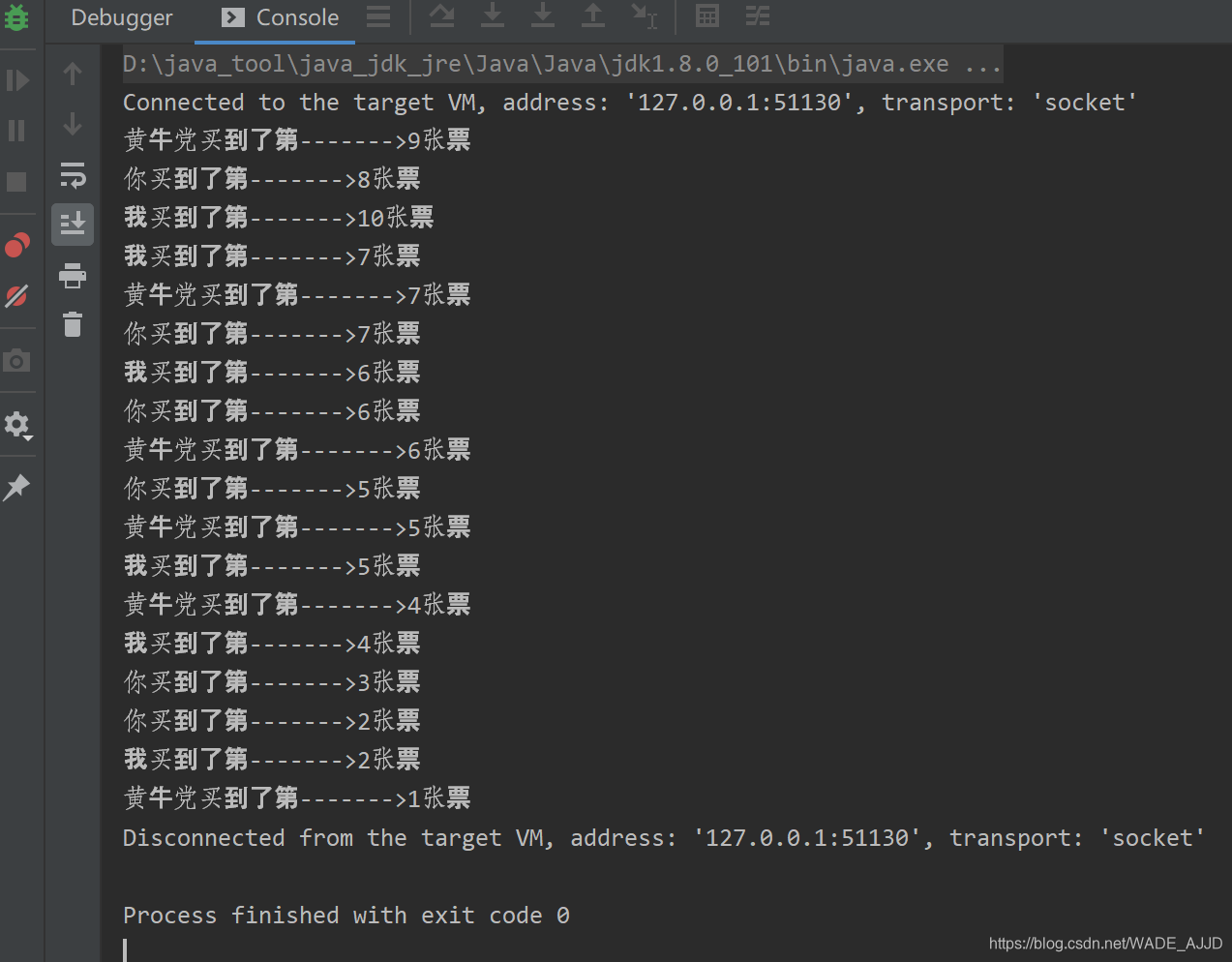Click the Pin Tab pushpin icon
Image resolution: width=1232 pixels, height=962 pixels.
pos(17,487)
